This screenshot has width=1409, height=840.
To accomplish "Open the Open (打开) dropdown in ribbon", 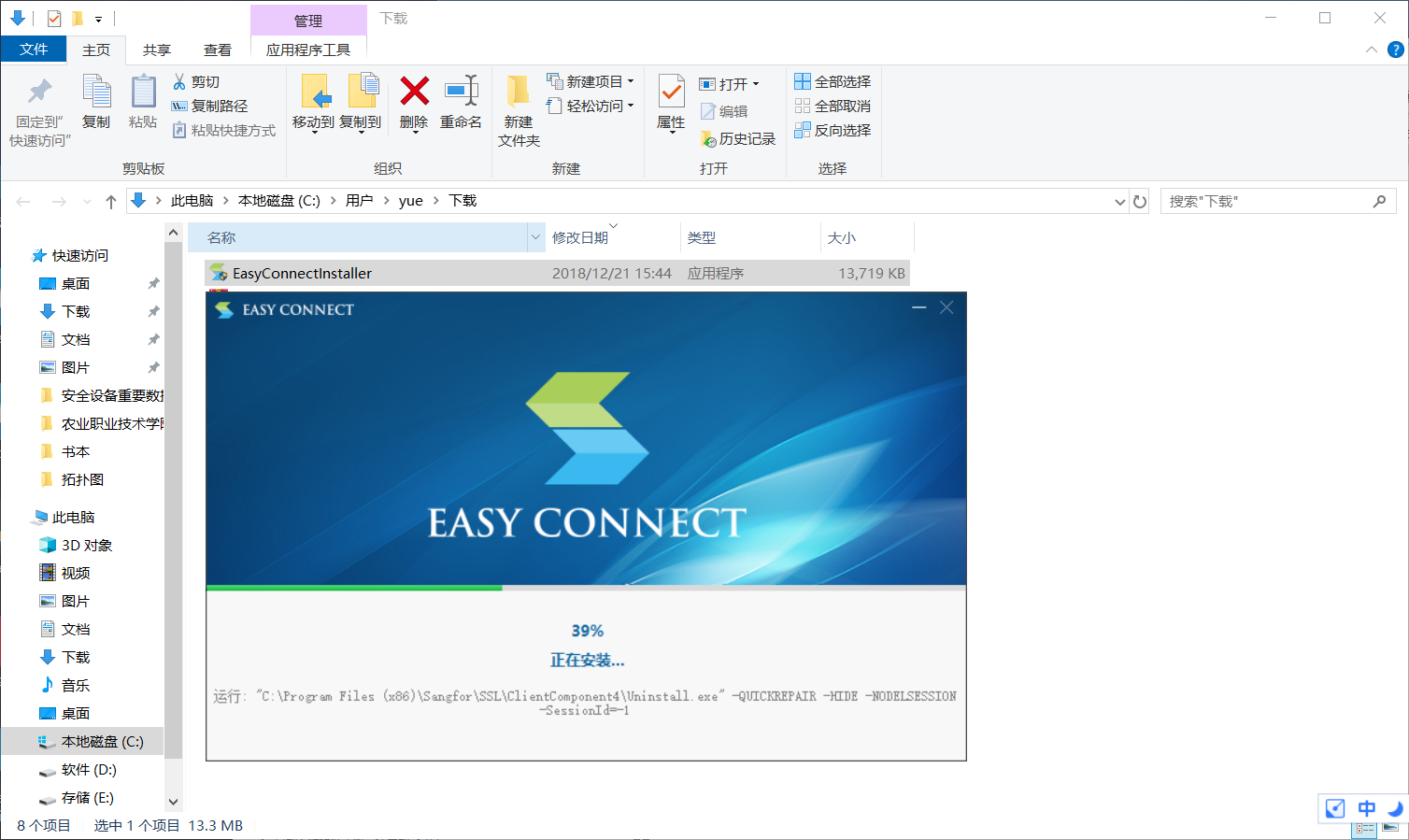I will coord(730,84).
